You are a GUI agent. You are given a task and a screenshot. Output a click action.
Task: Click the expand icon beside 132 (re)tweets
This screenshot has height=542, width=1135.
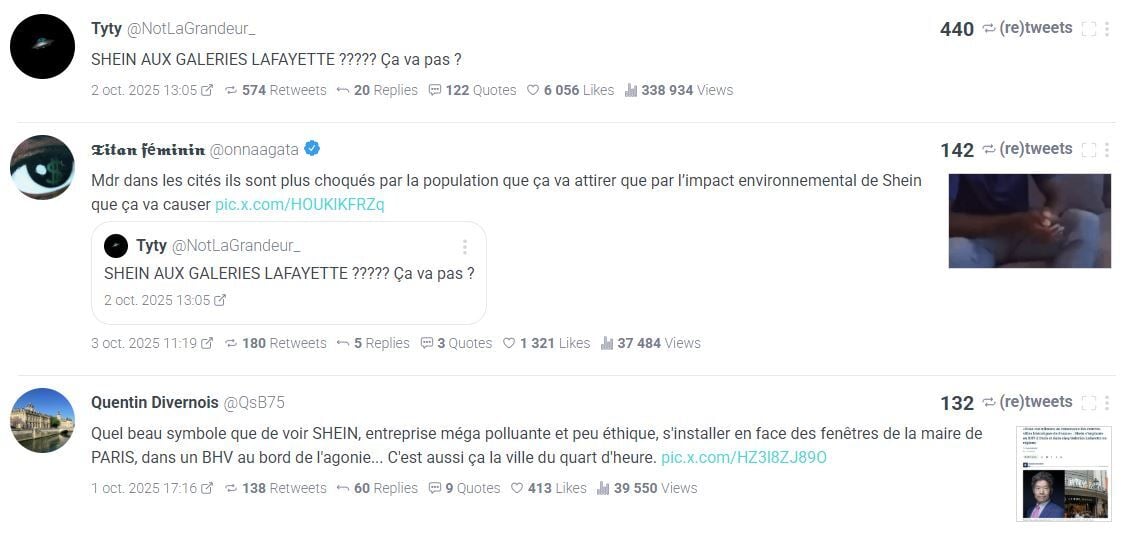point(1089,402)
